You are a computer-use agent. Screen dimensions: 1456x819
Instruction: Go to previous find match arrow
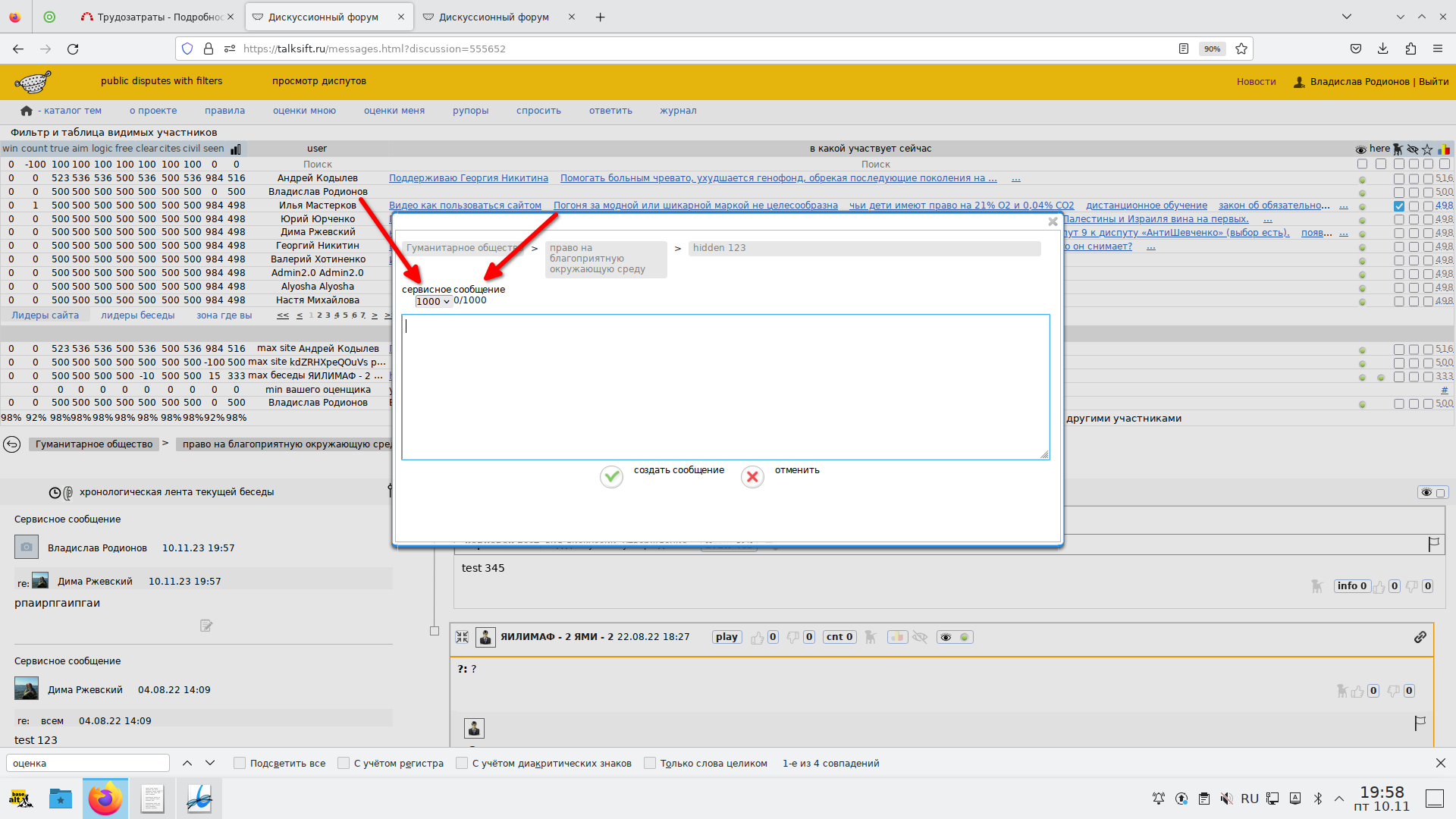click(x=187, y=764)
